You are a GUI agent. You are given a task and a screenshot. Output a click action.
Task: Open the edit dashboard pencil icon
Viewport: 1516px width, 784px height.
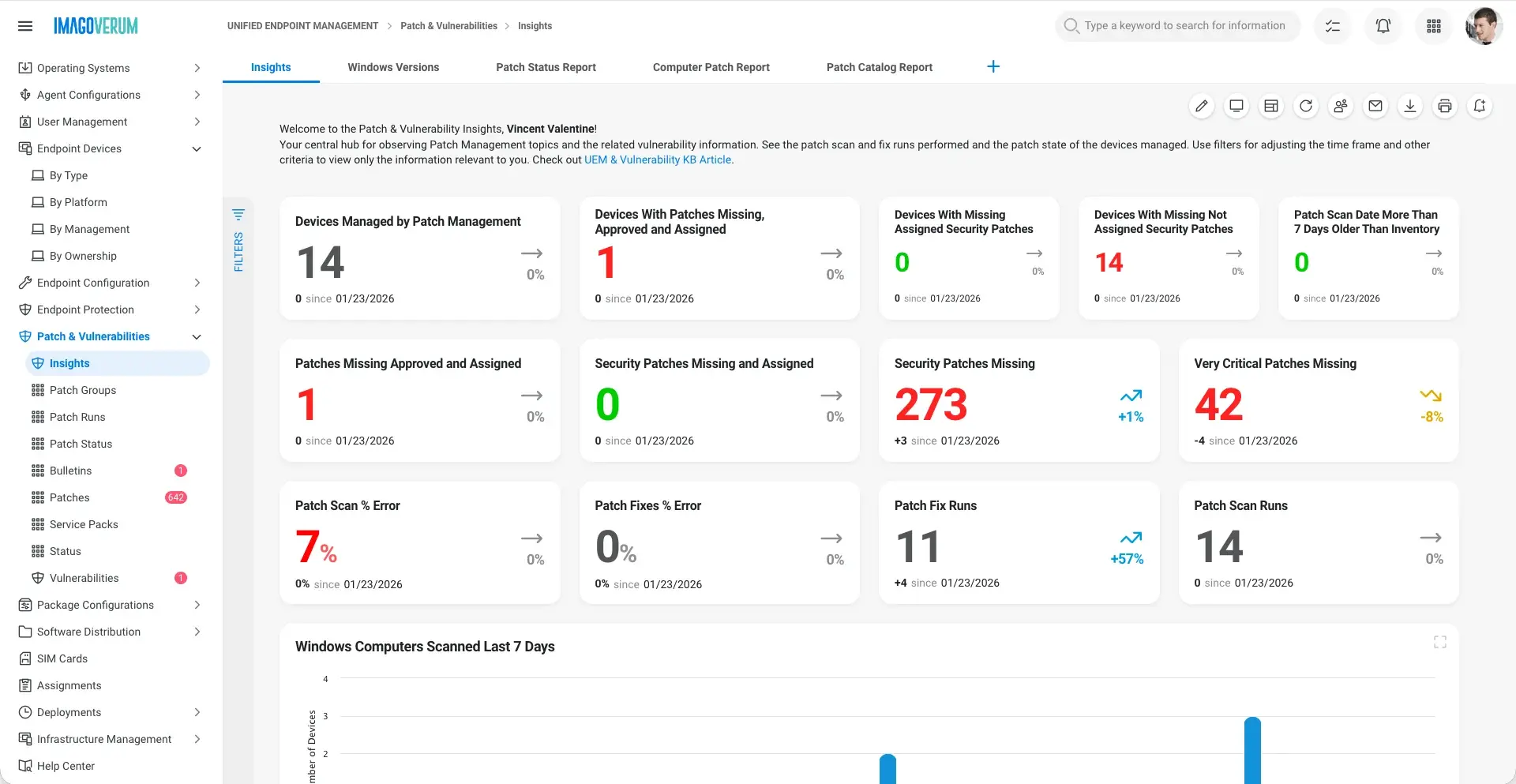click(x=1202, y=106)
